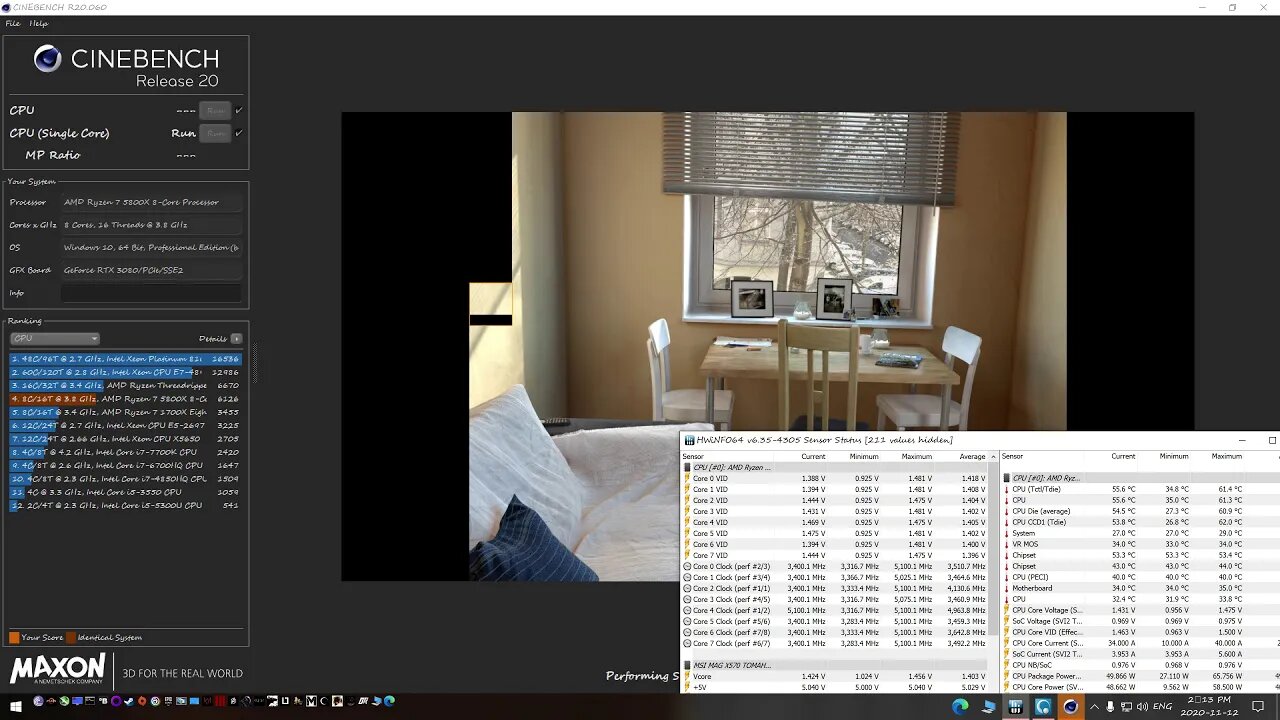Viewport: 1280px width, 720px height.
Task: Select the VR MOS temperature row
Action: point(1140,544)
